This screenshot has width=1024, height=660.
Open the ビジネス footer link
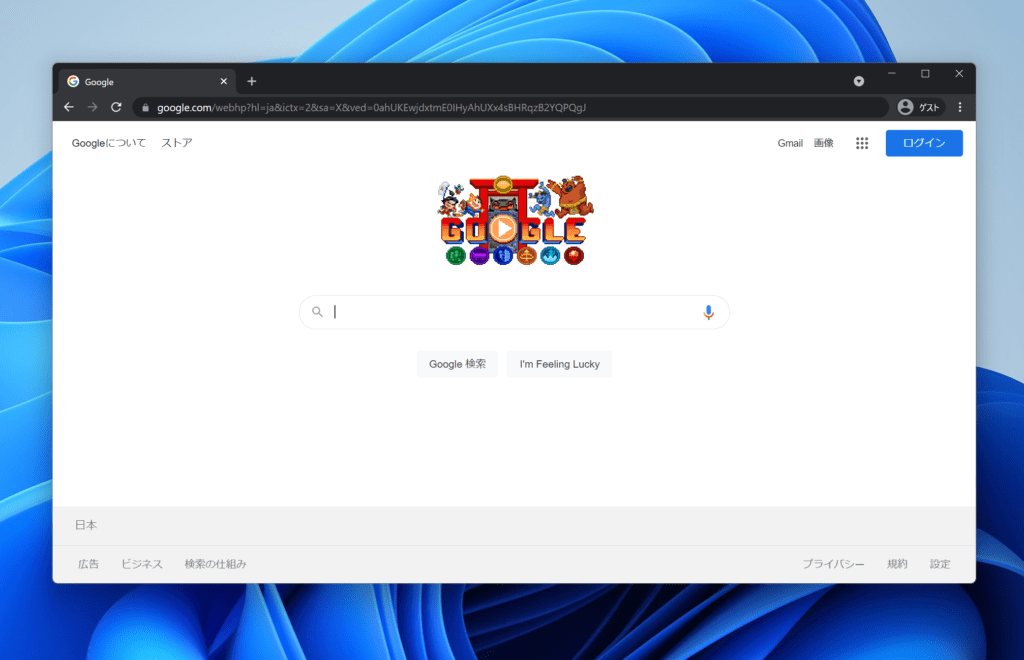click(142, 564)
